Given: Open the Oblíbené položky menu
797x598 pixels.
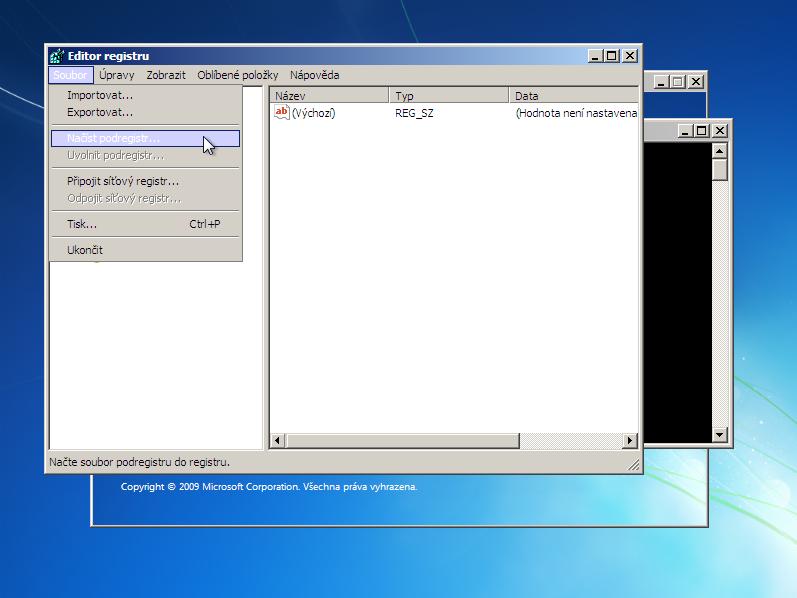Looking at the screenshot, I should (237, 75).
